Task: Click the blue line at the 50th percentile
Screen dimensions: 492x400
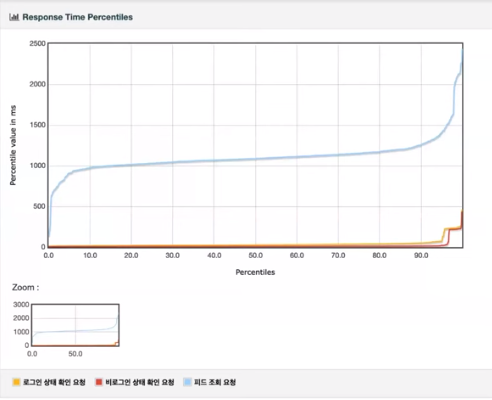Action: click(256, 159)
